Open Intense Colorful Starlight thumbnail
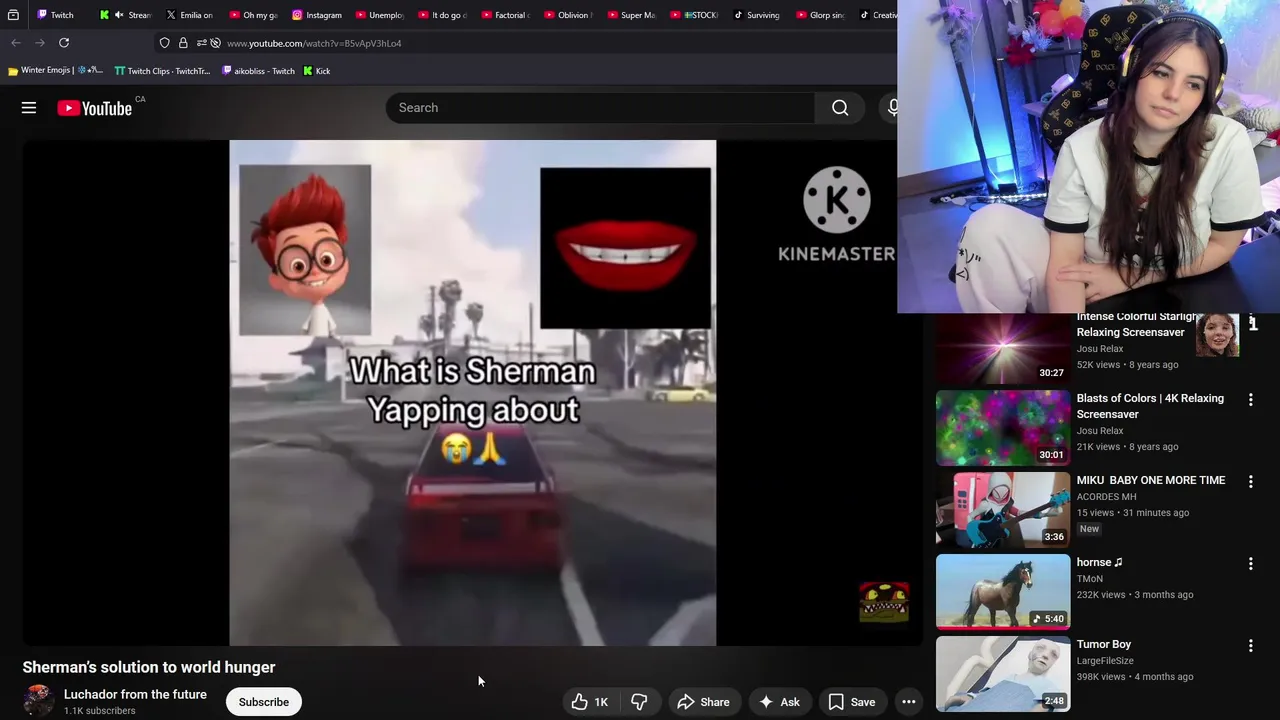Screen dimensions: 1280x720 tap(1003, 347)
